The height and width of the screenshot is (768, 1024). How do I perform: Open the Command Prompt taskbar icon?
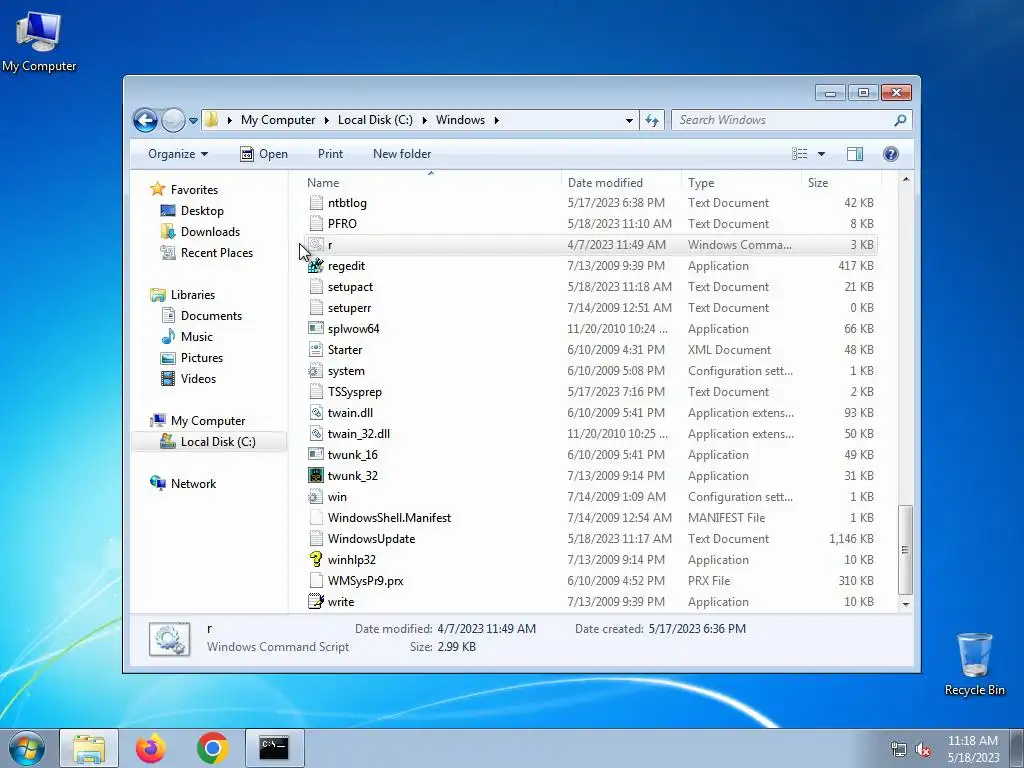click(x=274, y=748)
